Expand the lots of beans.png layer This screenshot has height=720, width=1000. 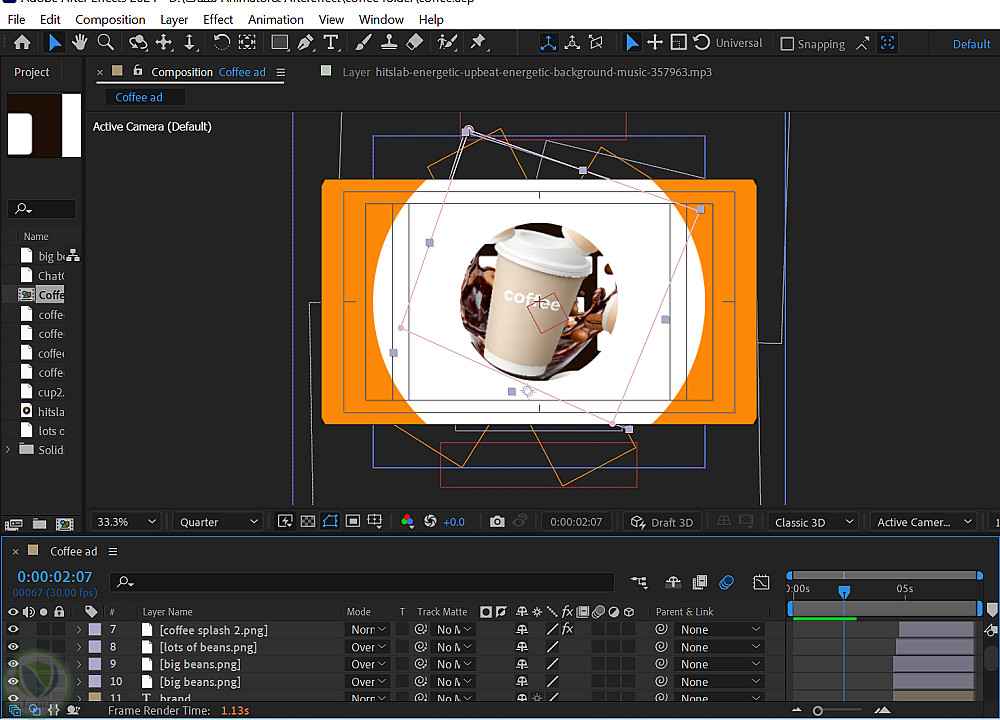[x=79, y=647]
